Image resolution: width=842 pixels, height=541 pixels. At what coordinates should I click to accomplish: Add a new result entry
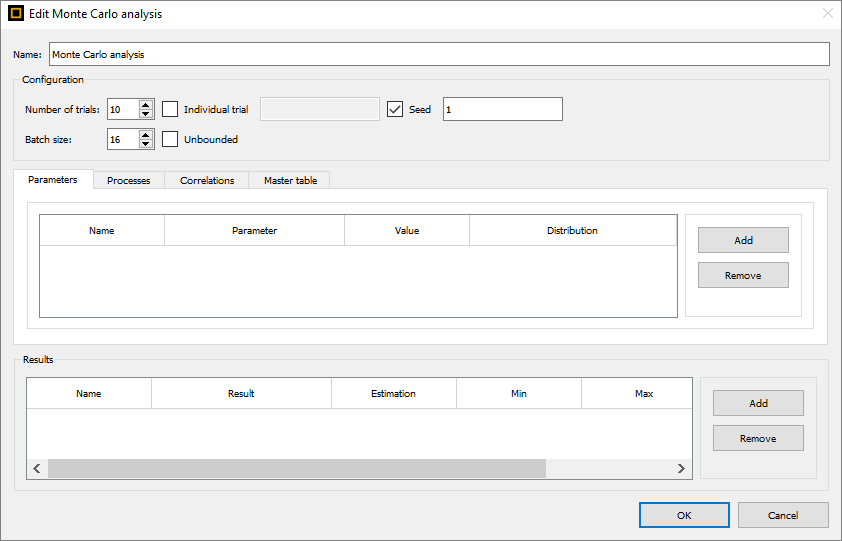click(758, 403)
